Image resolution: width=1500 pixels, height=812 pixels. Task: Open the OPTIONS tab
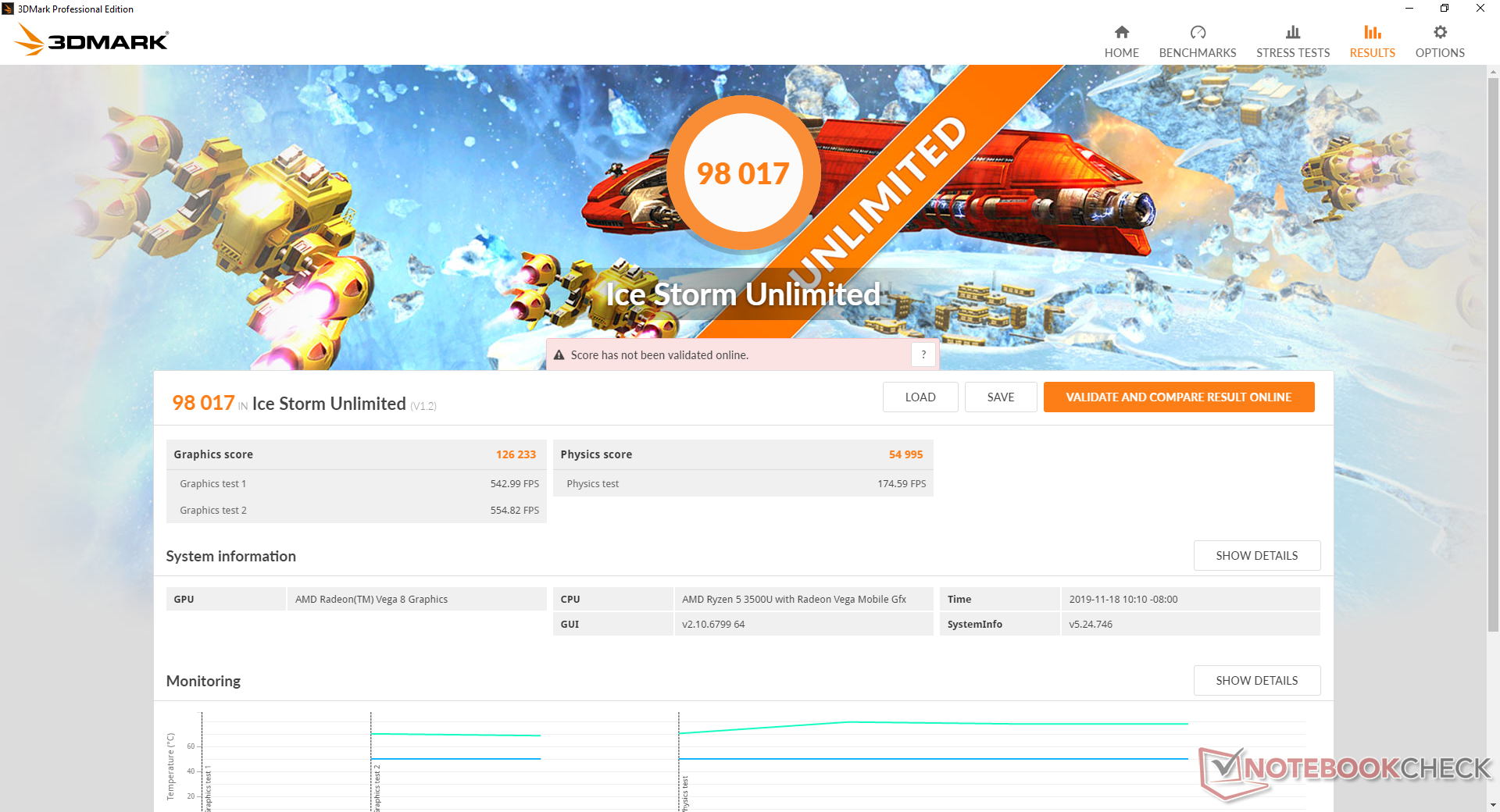pyautogui.click(x=1439, y=42)
